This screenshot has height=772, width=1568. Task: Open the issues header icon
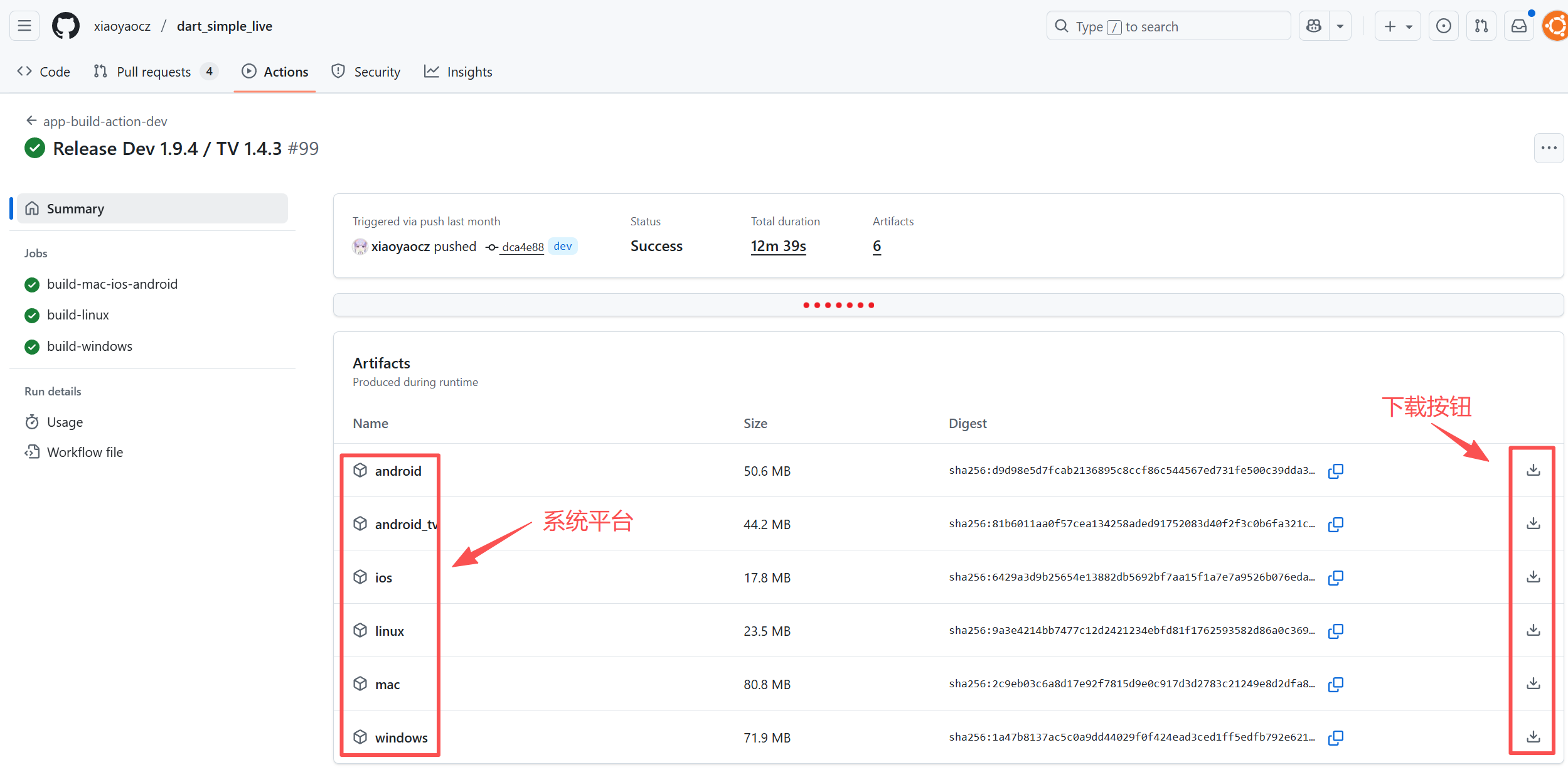pos(1443,26)
